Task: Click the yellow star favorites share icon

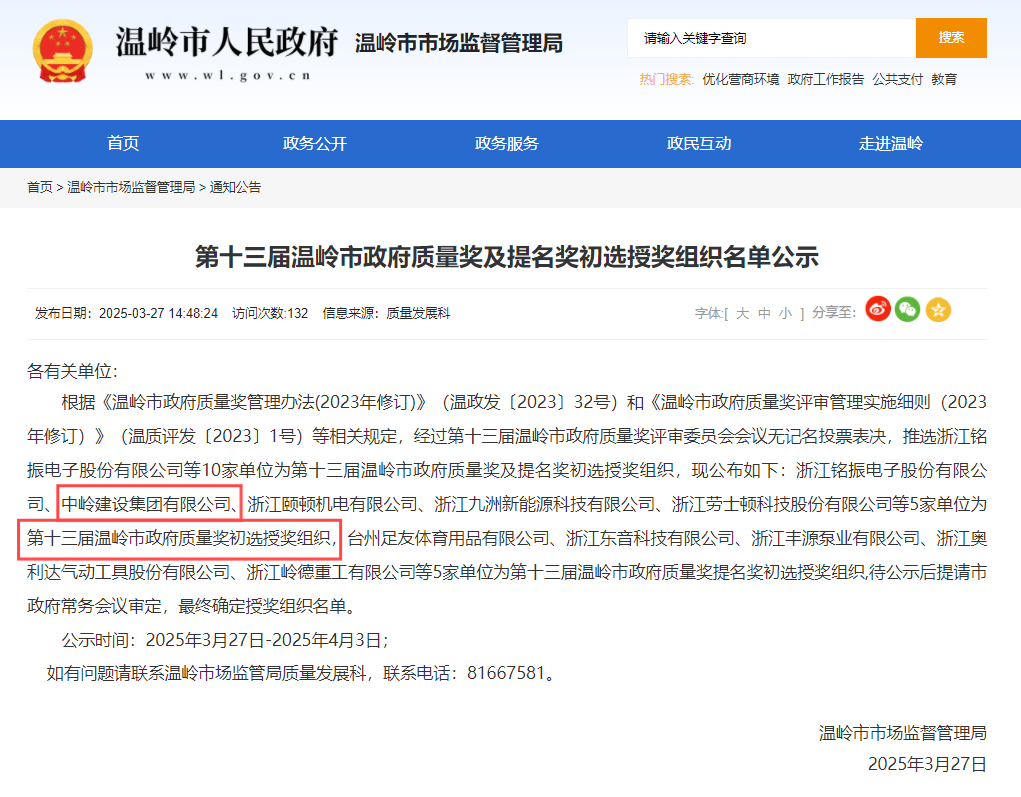Action: 938,309
